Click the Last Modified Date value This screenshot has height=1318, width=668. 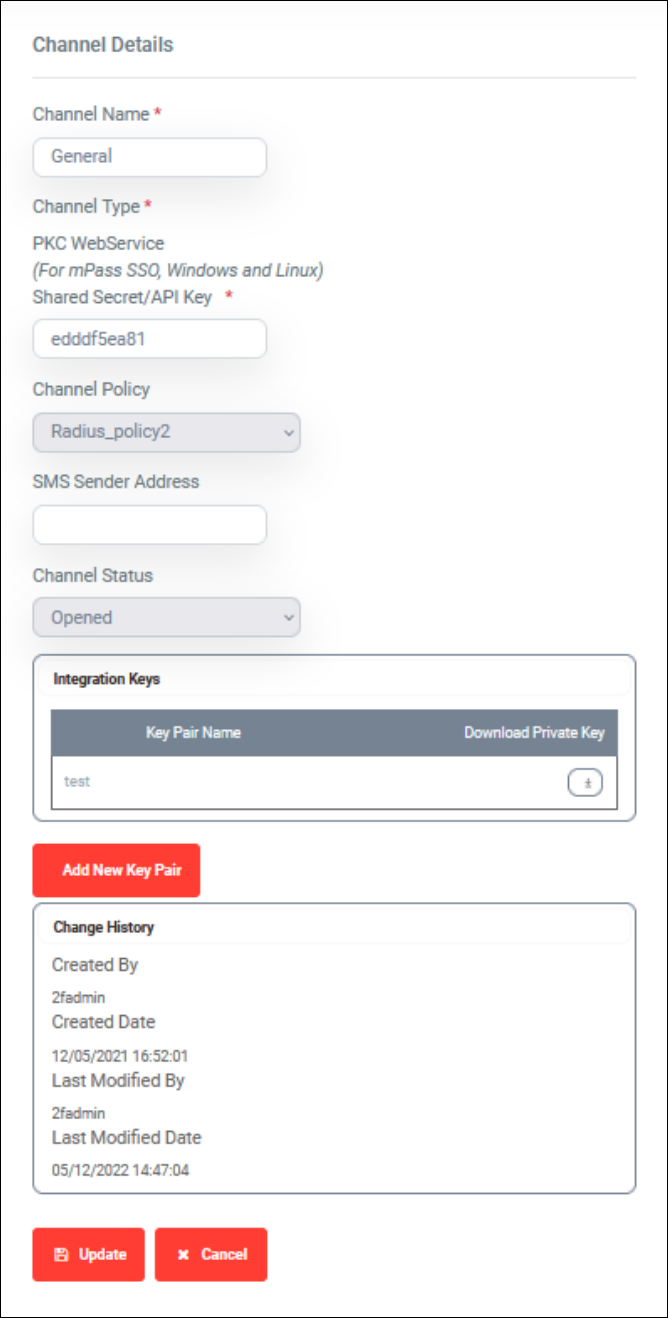pyautogui.click(x=120, y=1170)
